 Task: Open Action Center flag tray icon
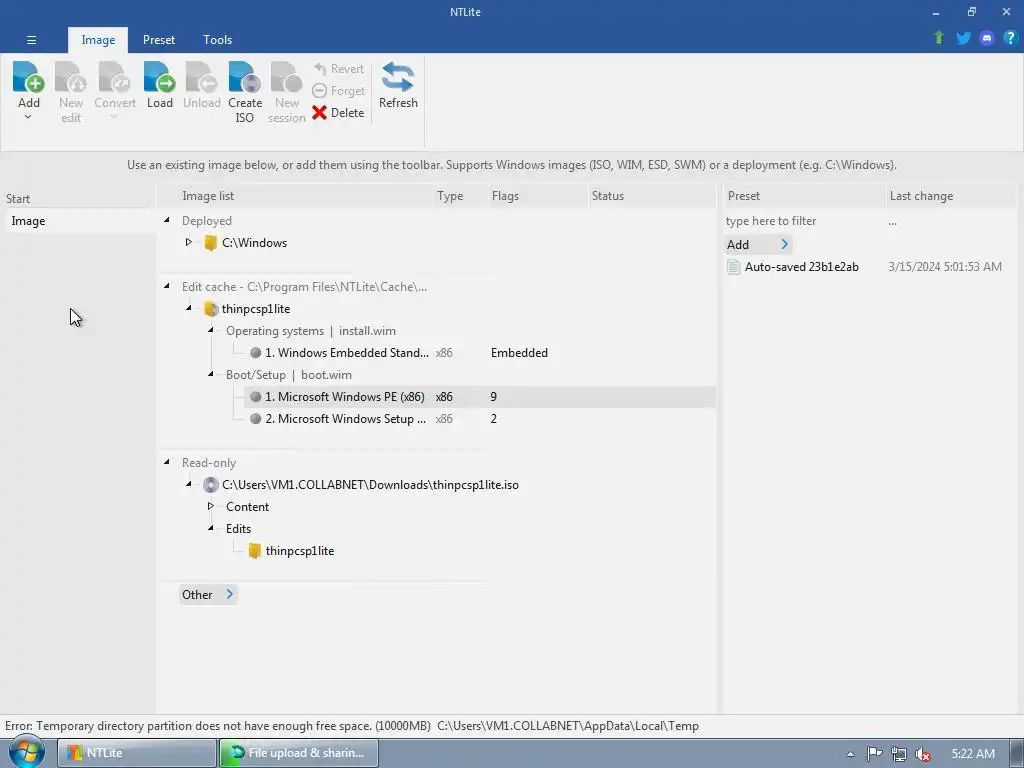(x=874, y=754)
